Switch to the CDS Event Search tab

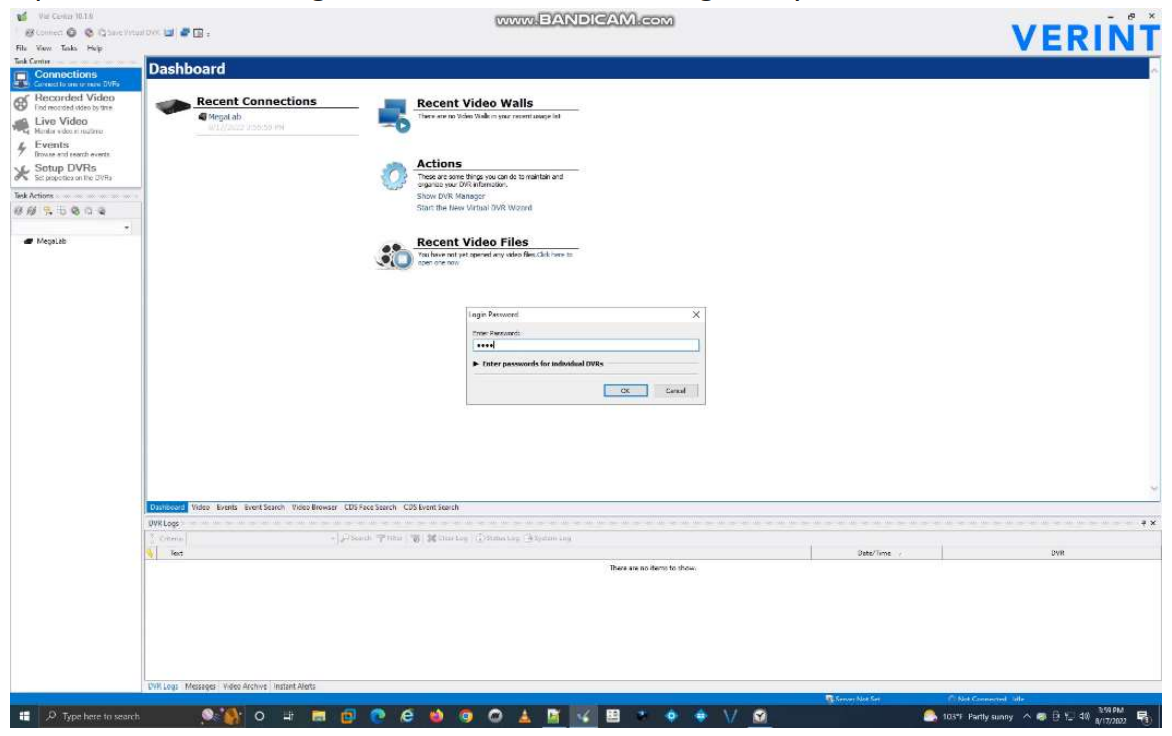[431, 507]
